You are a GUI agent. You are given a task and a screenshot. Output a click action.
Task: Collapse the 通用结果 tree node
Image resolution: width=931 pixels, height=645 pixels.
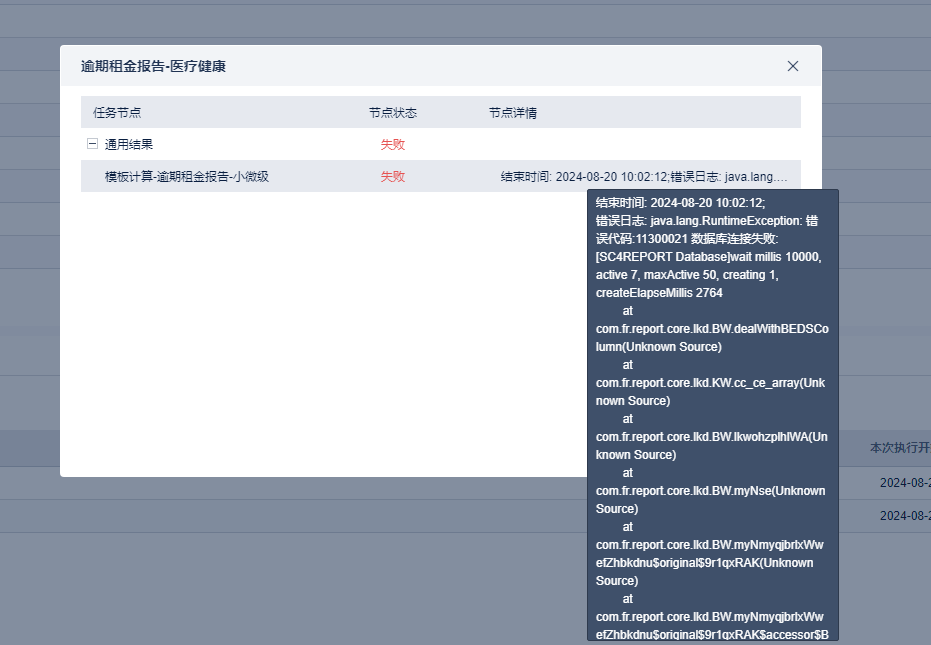[92, 144]
